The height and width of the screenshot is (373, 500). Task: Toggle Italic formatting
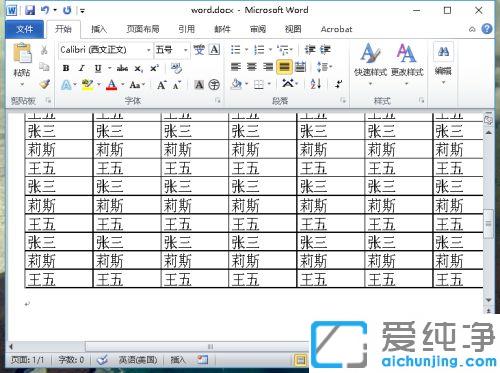click(81, 68)
